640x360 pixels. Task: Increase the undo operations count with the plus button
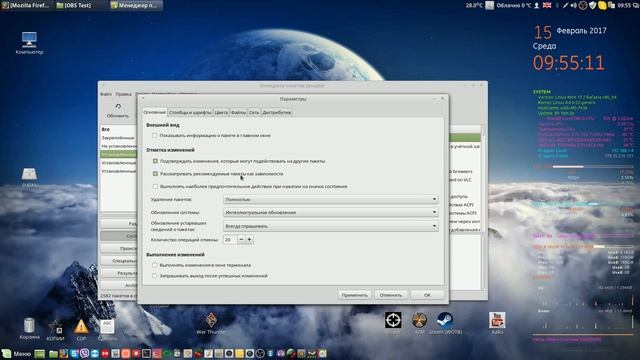249,240
